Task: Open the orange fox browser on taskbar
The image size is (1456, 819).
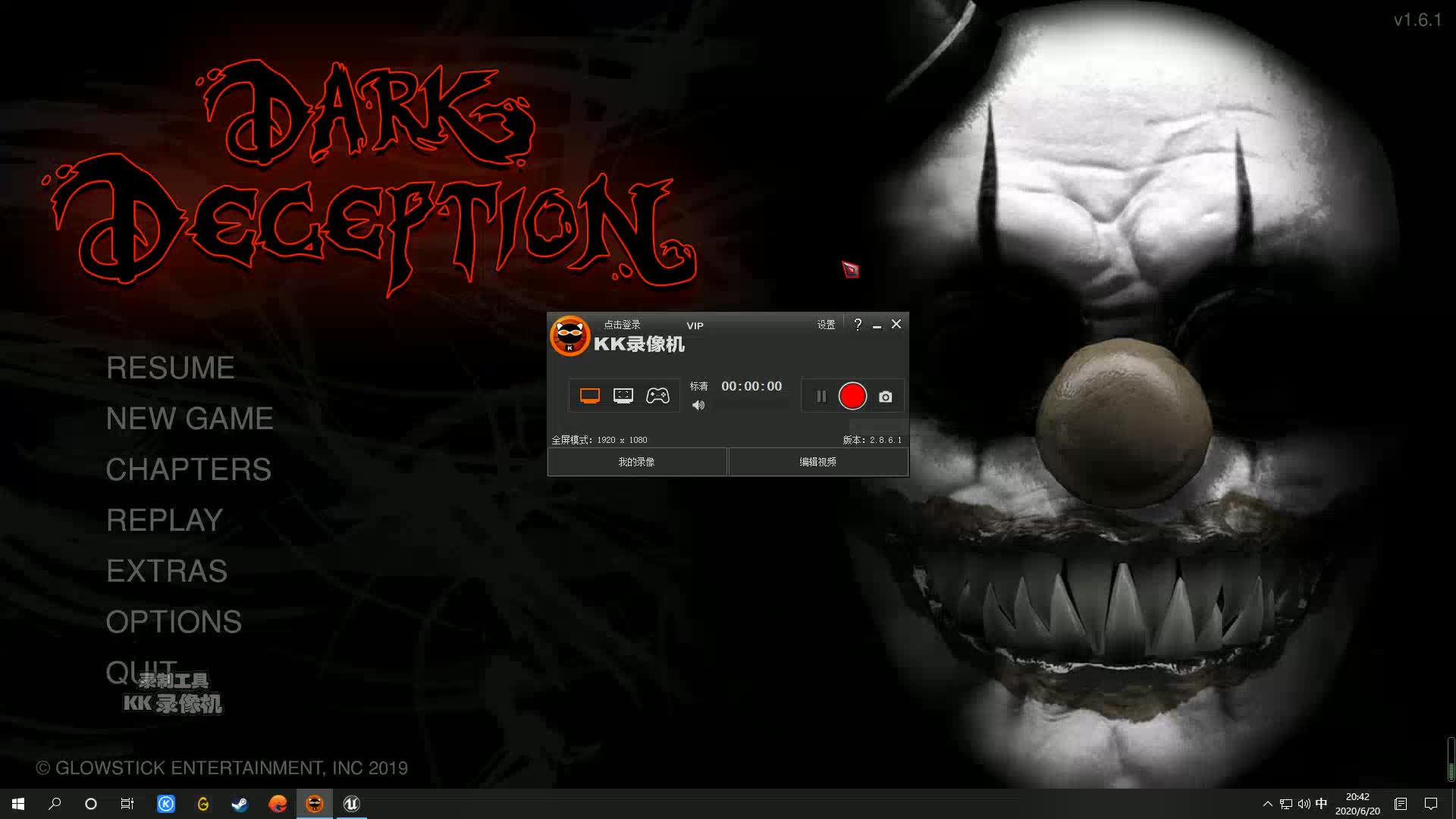Action: 278,804
